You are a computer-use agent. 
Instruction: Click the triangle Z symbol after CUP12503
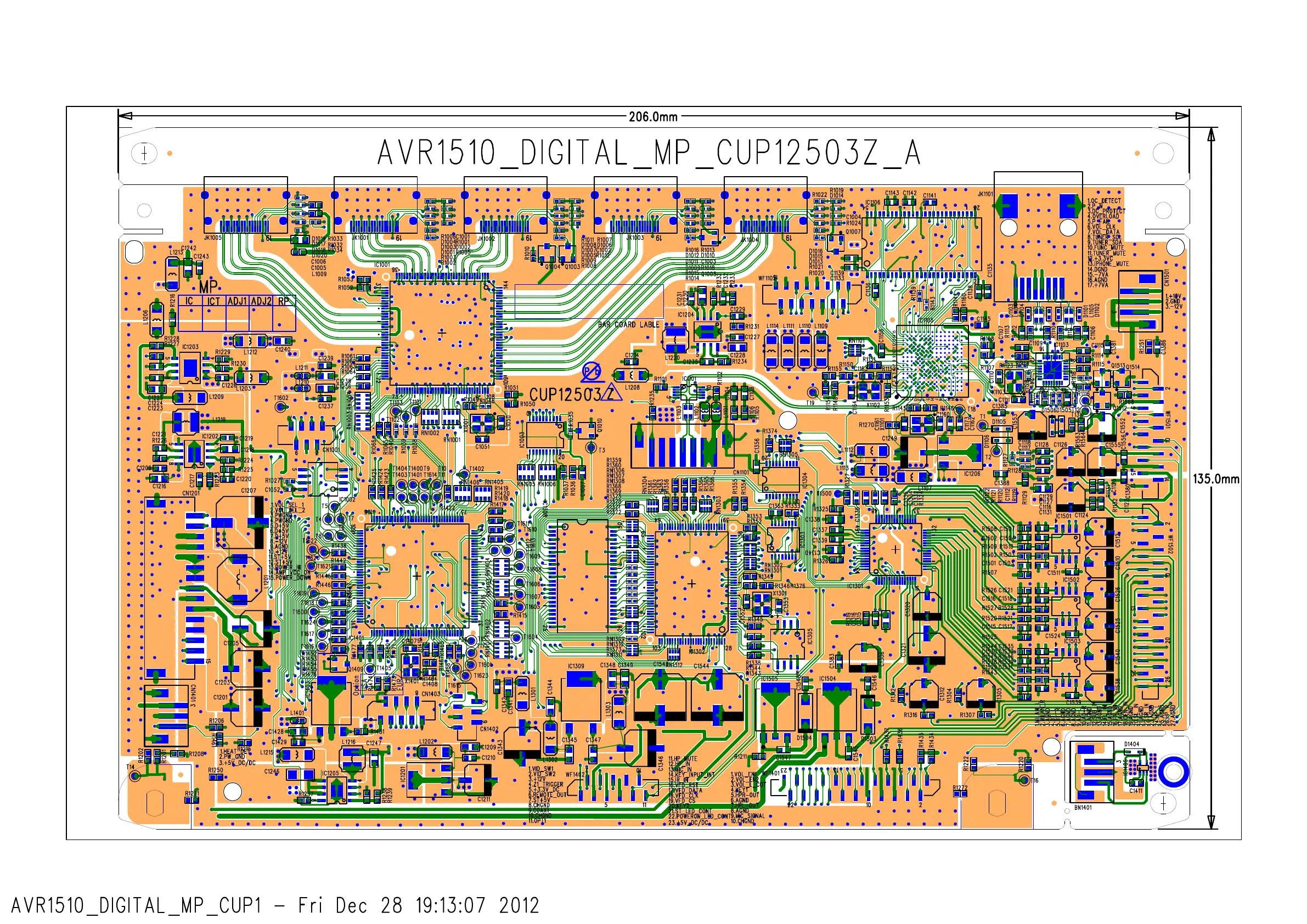(x=612, y=393)
